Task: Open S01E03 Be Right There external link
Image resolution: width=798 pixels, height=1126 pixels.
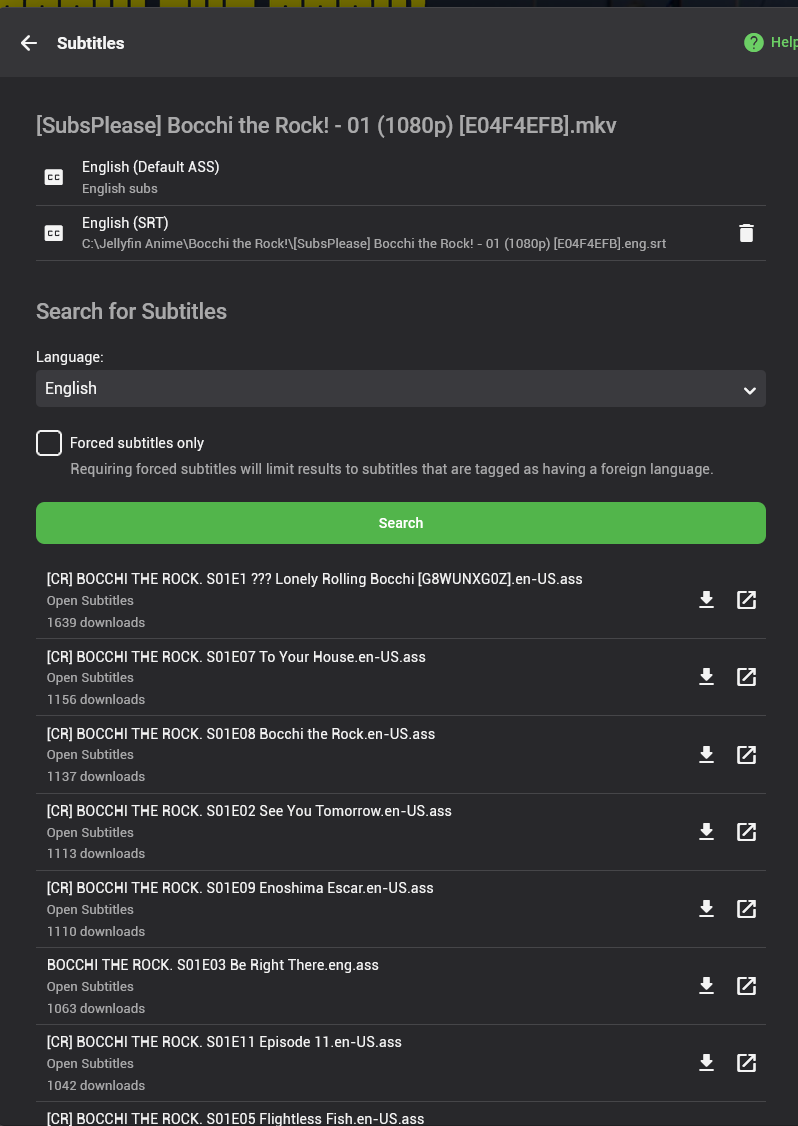Action: [x=746, y=985]
